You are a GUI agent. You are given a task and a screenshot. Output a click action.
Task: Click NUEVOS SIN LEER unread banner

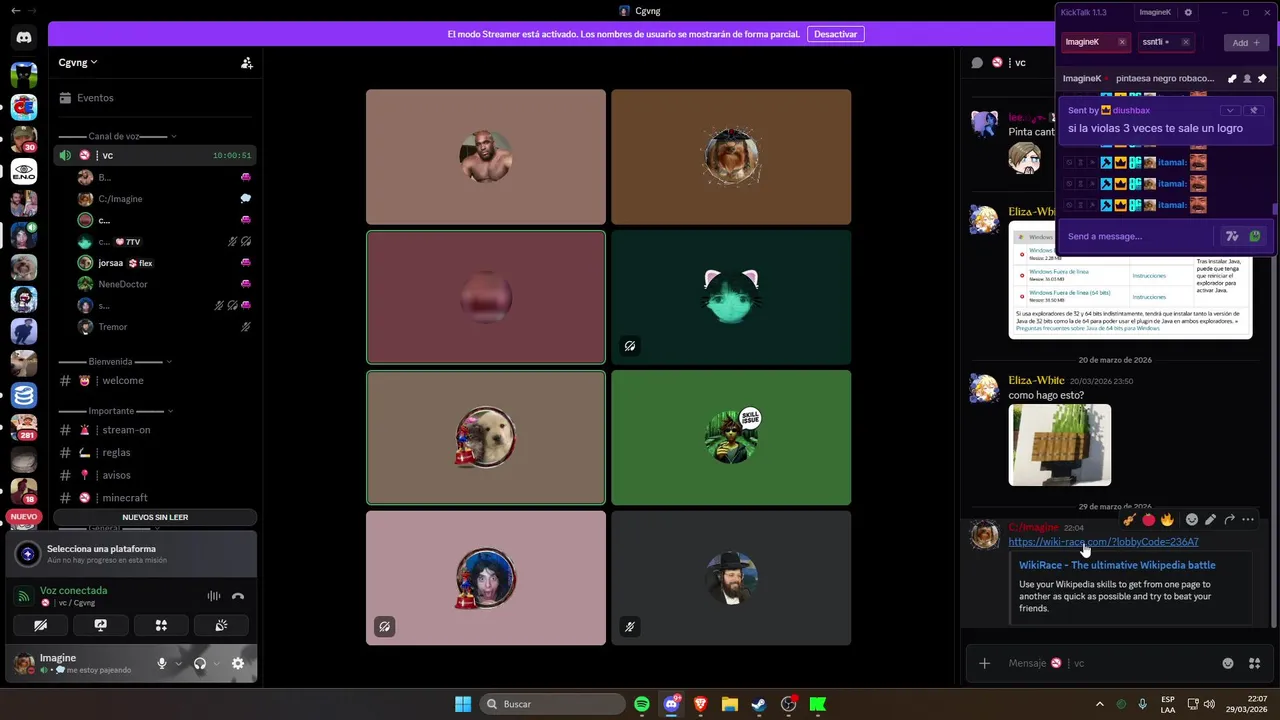tap(155, 517)
